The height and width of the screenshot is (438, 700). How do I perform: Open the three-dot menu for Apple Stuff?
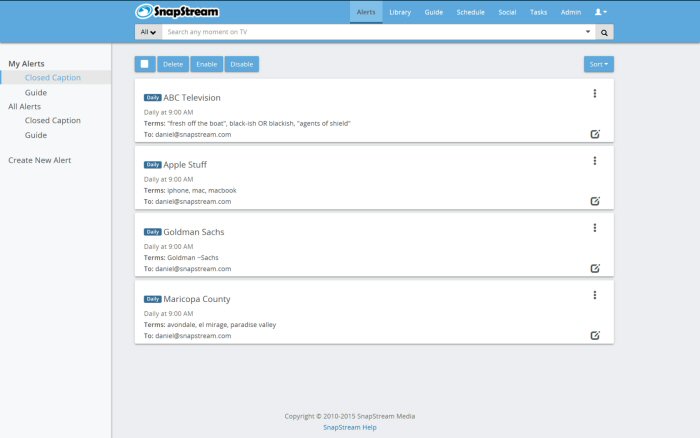coord(595,161)
